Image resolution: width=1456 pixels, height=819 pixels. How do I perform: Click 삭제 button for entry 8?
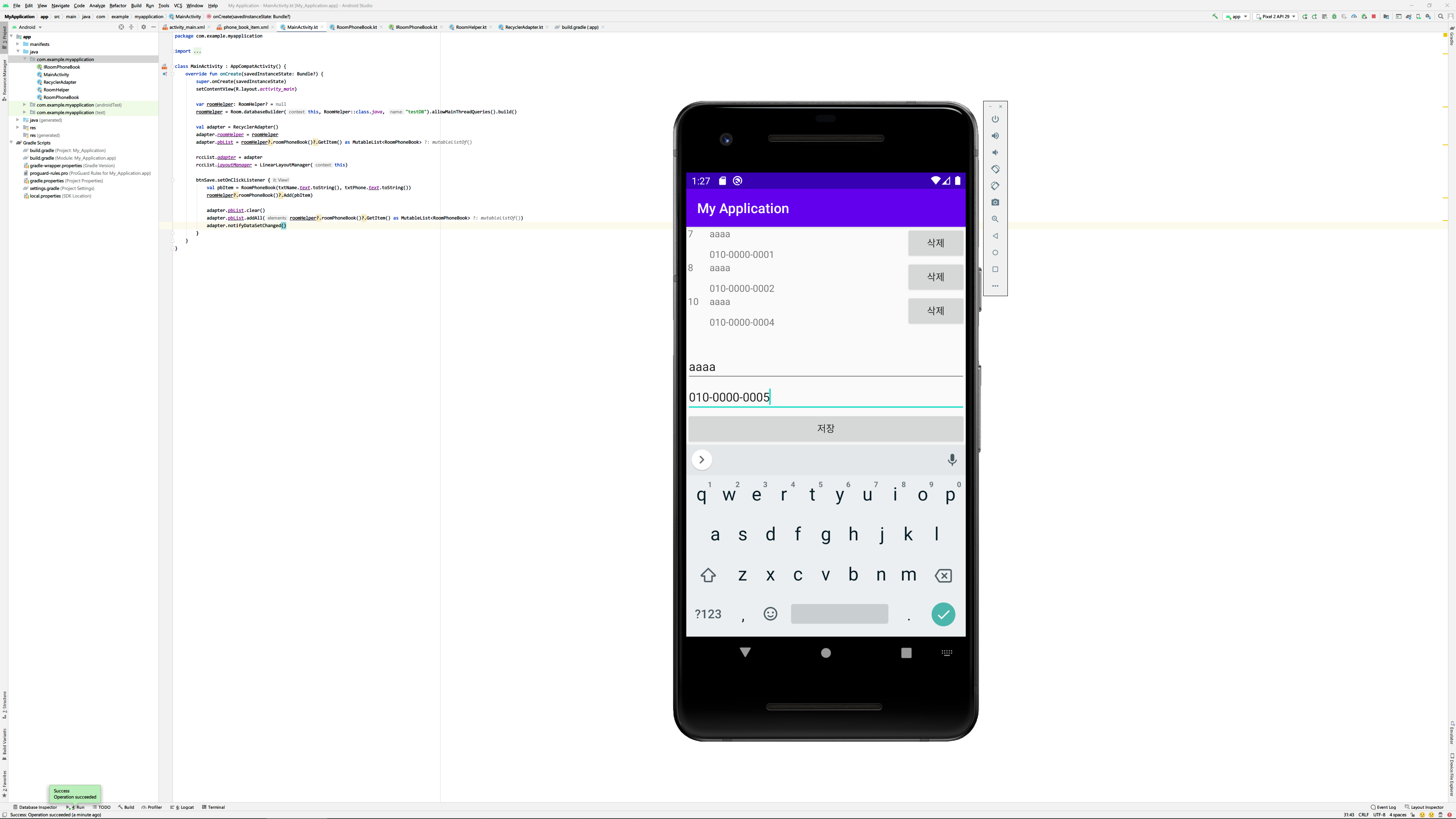[x=935, y=277]
